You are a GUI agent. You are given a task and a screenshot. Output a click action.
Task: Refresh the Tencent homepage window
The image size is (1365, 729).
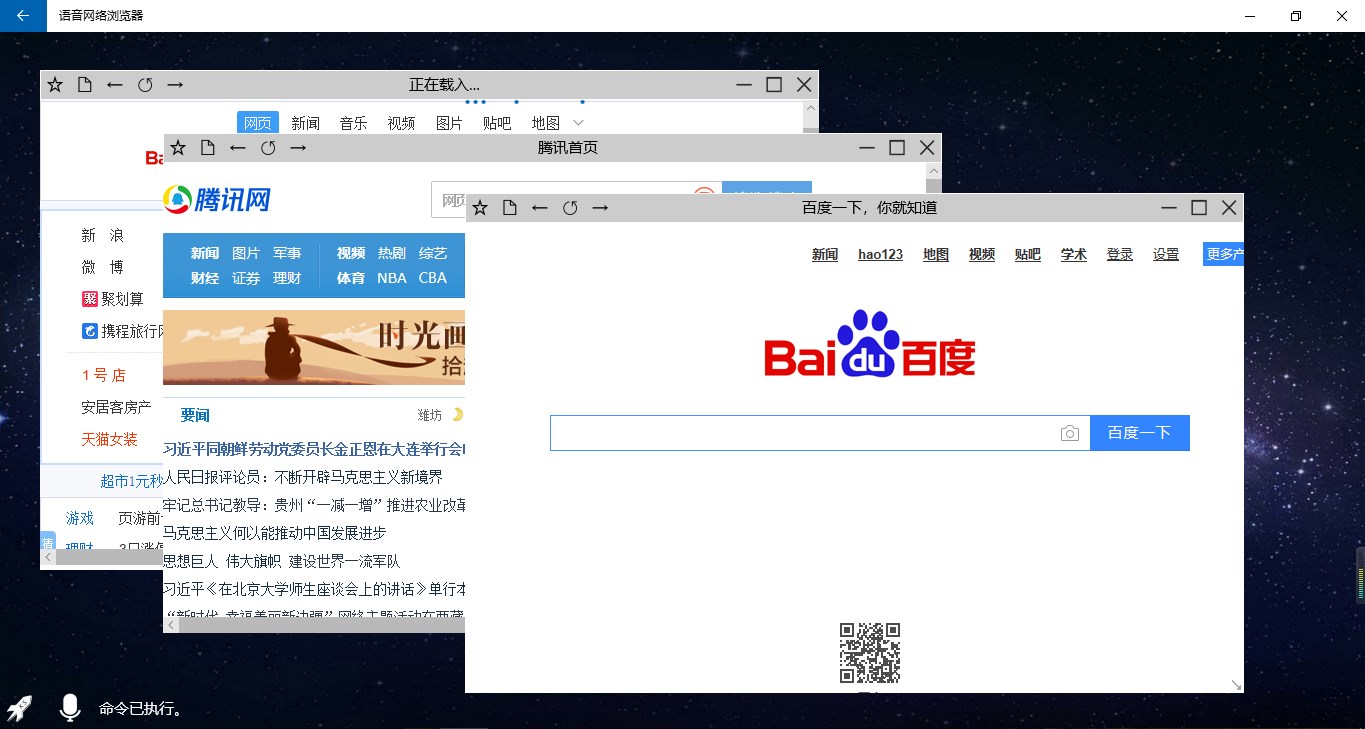pos(268,148)
